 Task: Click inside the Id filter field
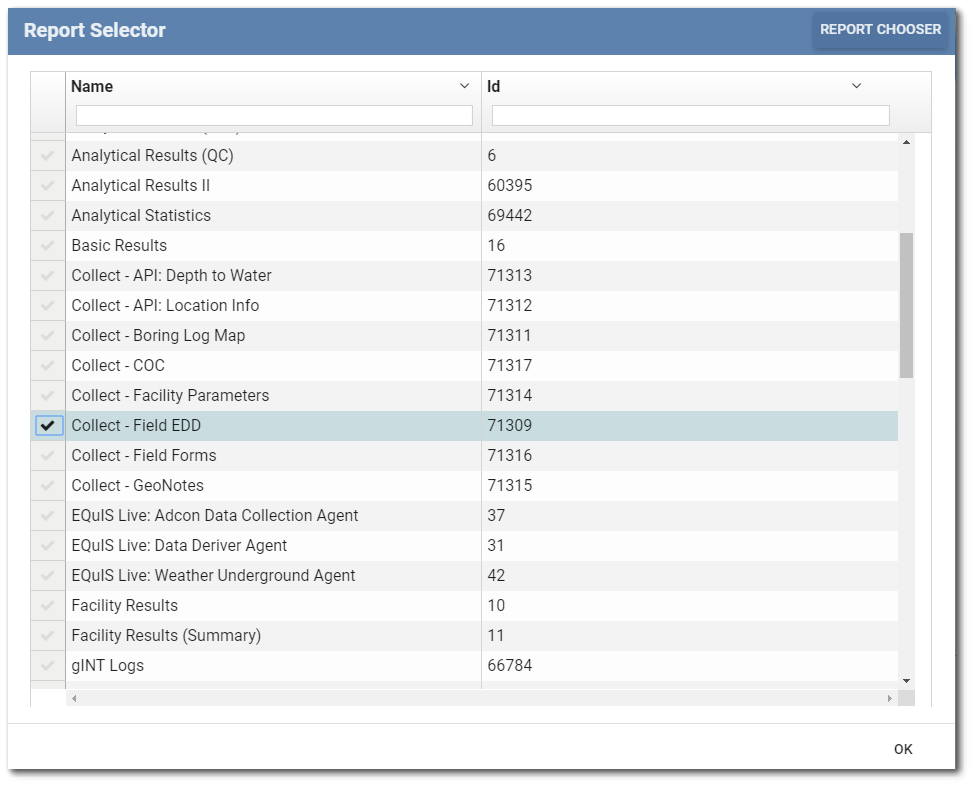(688, 114)
